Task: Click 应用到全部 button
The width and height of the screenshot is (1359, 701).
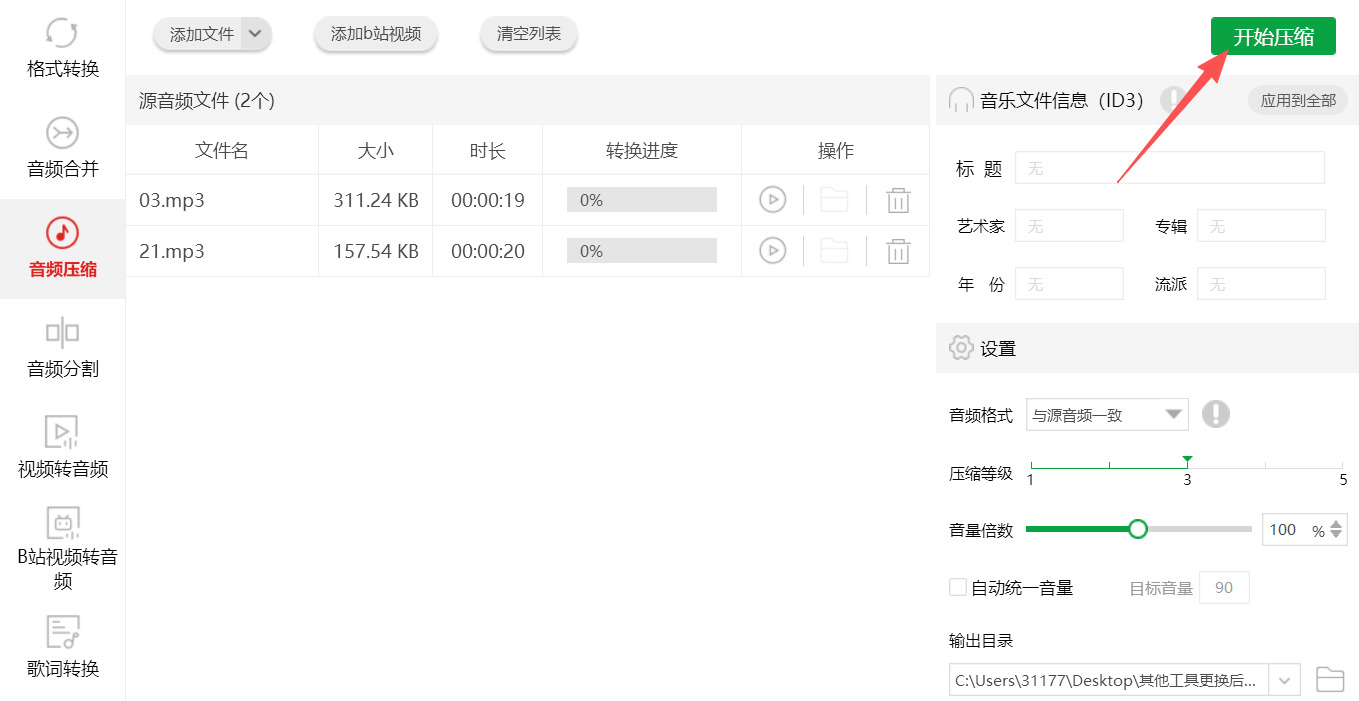Action: pos(1298,100)
